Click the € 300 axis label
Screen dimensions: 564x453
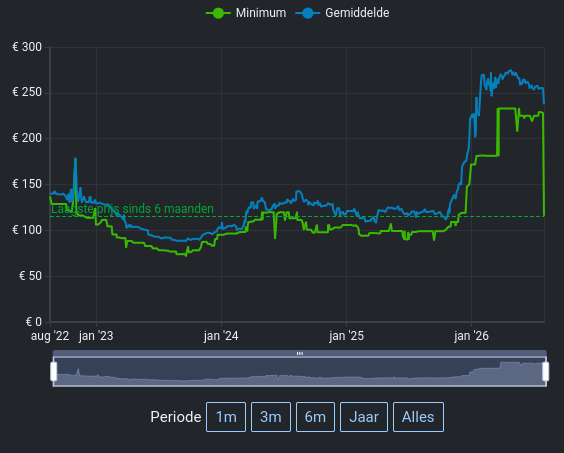click(x=27, y=47)
